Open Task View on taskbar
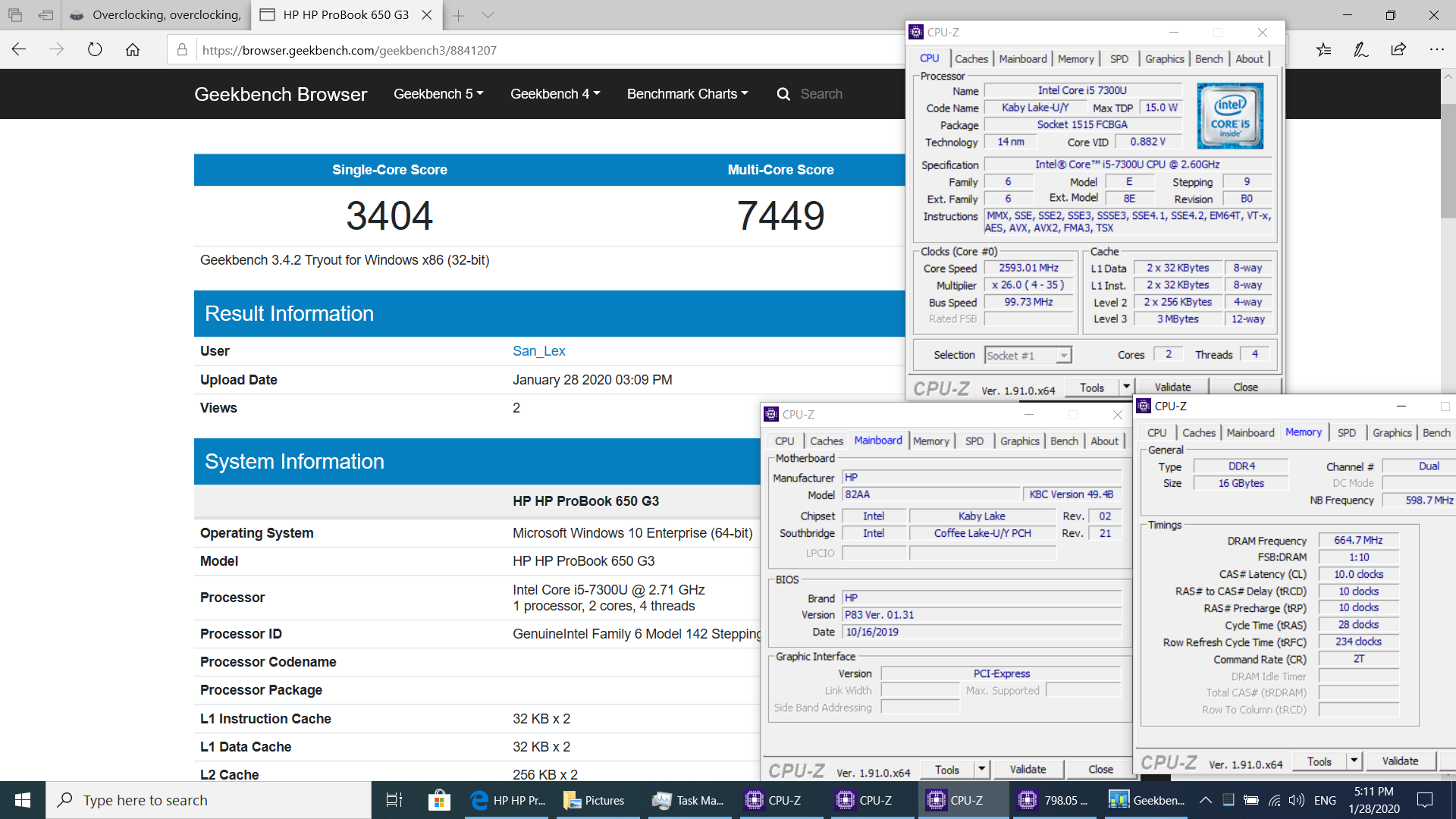The width and height of the screenshot is (1456, 819). [394, 800]
